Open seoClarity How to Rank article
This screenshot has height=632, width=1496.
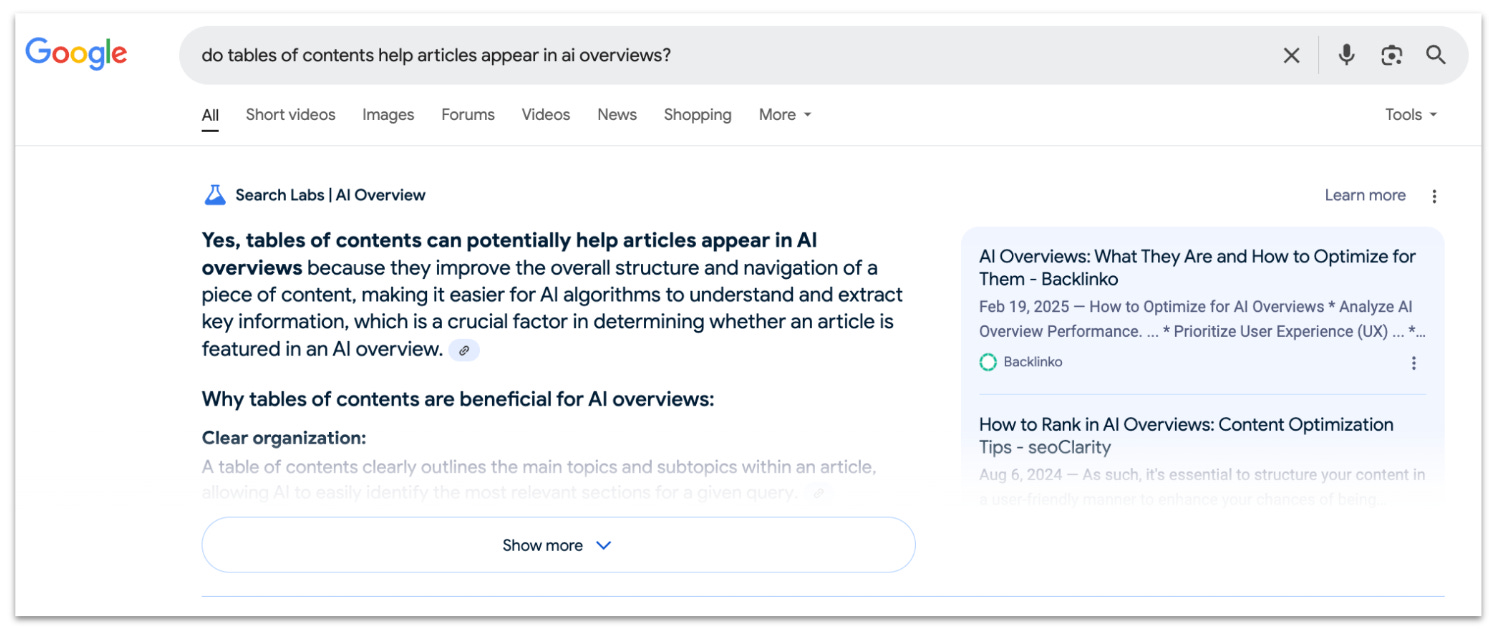1186,436
